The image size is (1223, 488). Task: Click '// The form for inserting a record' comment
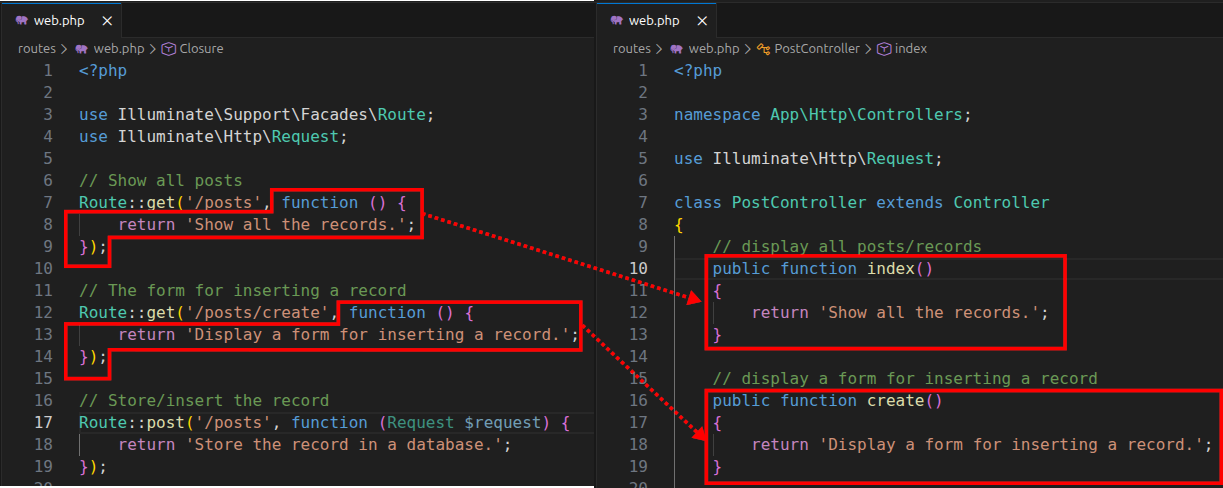243,290
